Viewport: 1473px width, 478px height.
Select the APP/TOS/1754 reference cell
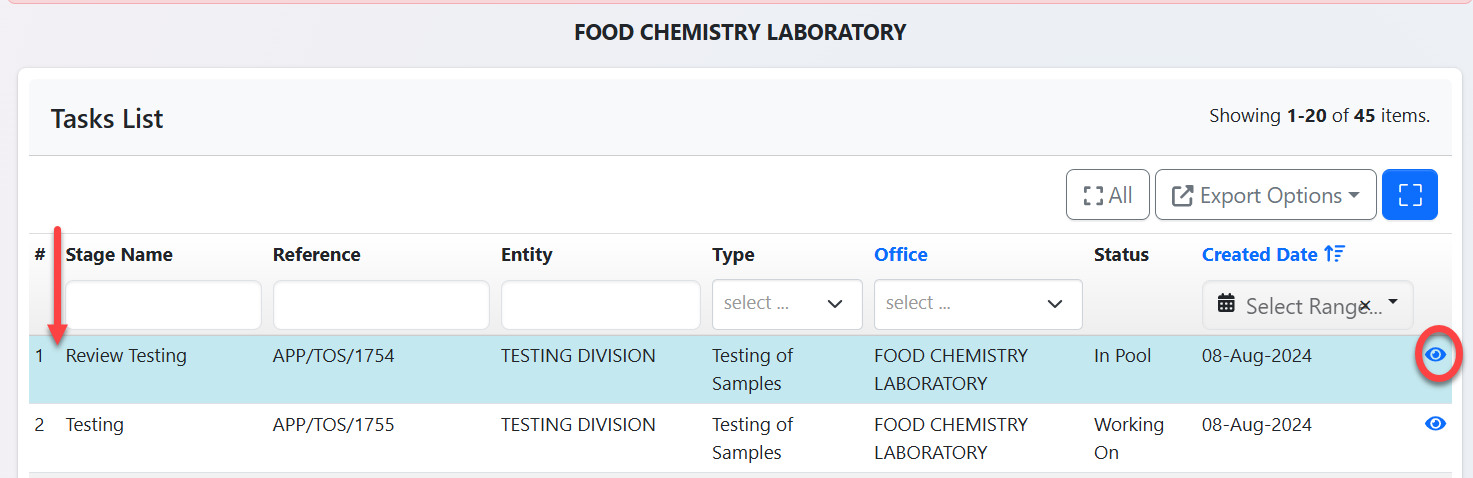[333, 356]
